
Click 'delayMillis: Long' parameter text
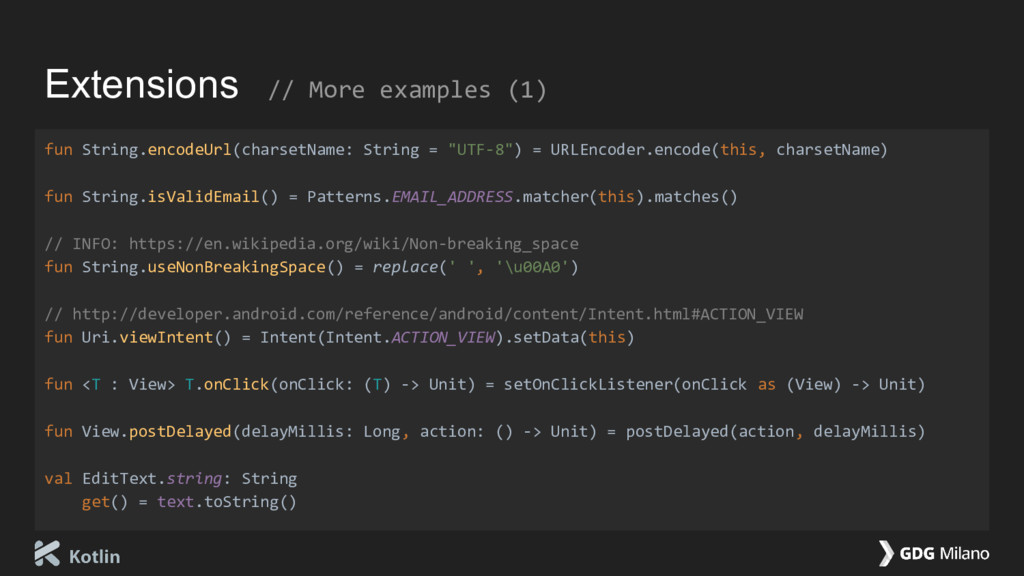pos(321,432)
